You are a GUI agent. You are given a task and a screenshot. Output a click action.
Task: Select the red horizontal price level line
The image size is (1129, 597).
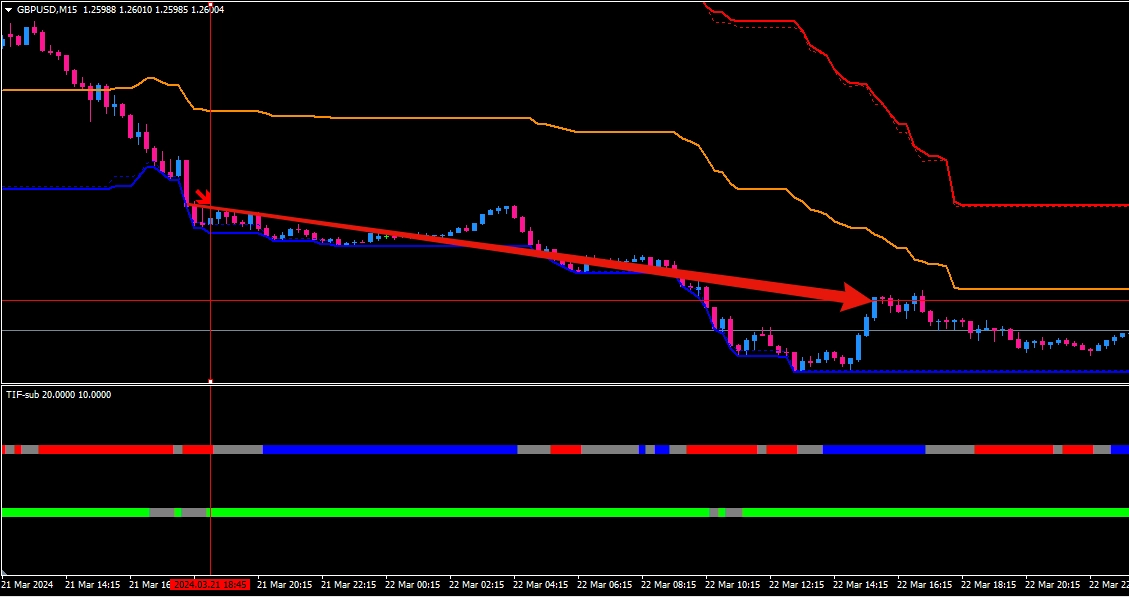click(x=500, y=300)
